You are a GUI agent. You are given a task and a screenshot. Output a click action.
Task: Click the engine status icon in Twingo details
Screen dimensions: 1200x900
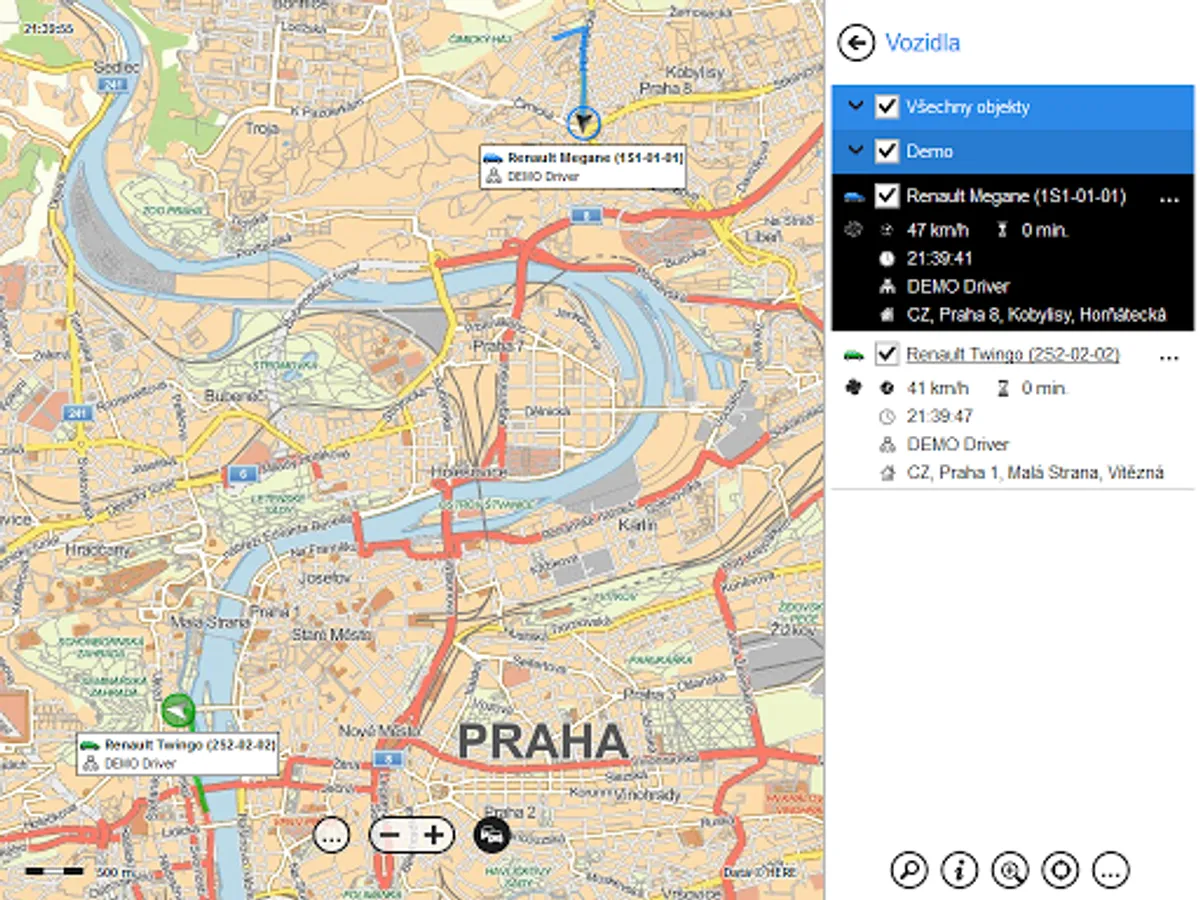pos(854,388)
